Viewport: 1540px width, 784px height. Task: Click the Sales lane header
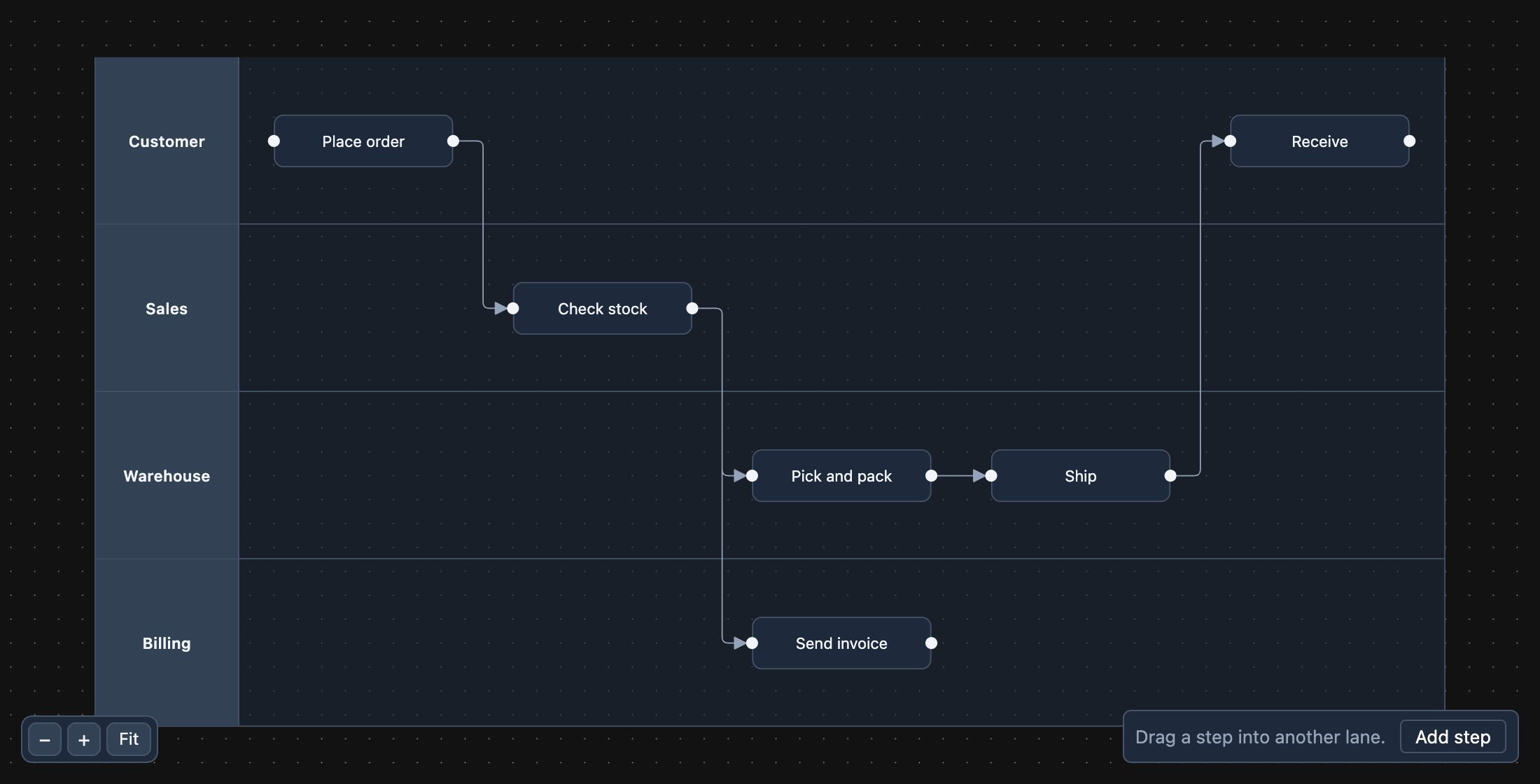point(167,309)
